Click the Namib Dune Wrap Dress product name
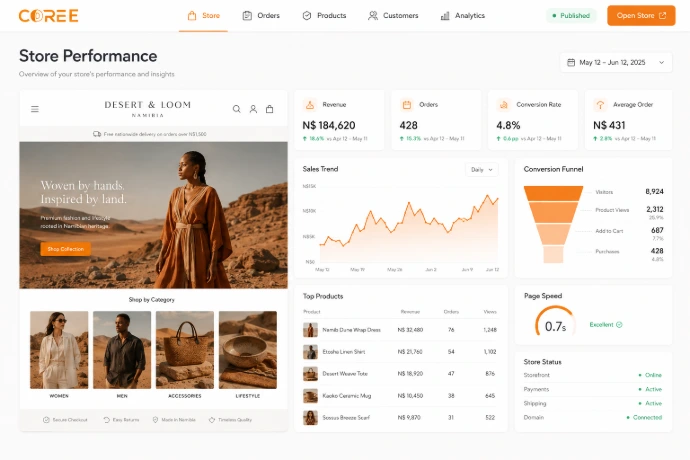 pos(351,330)
